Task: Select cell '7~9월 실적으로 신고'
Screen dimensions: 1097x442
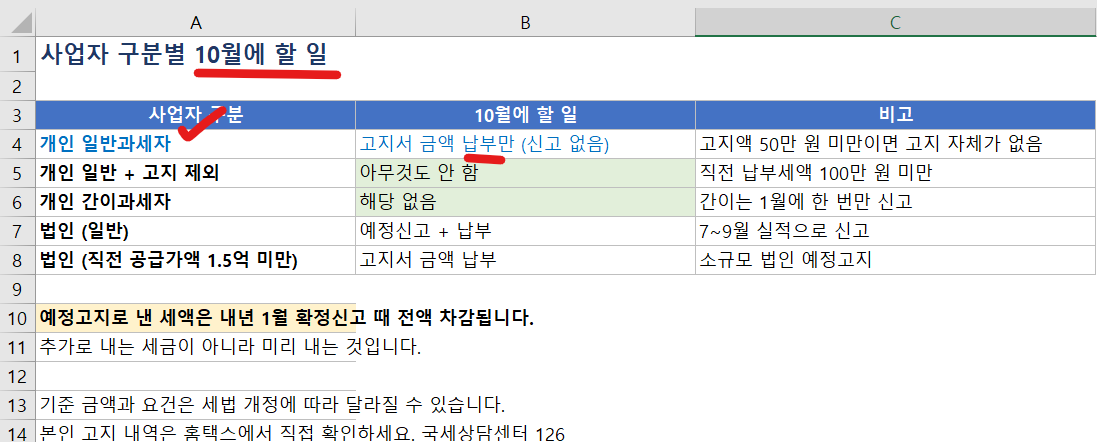Action: tap(896, 231)
